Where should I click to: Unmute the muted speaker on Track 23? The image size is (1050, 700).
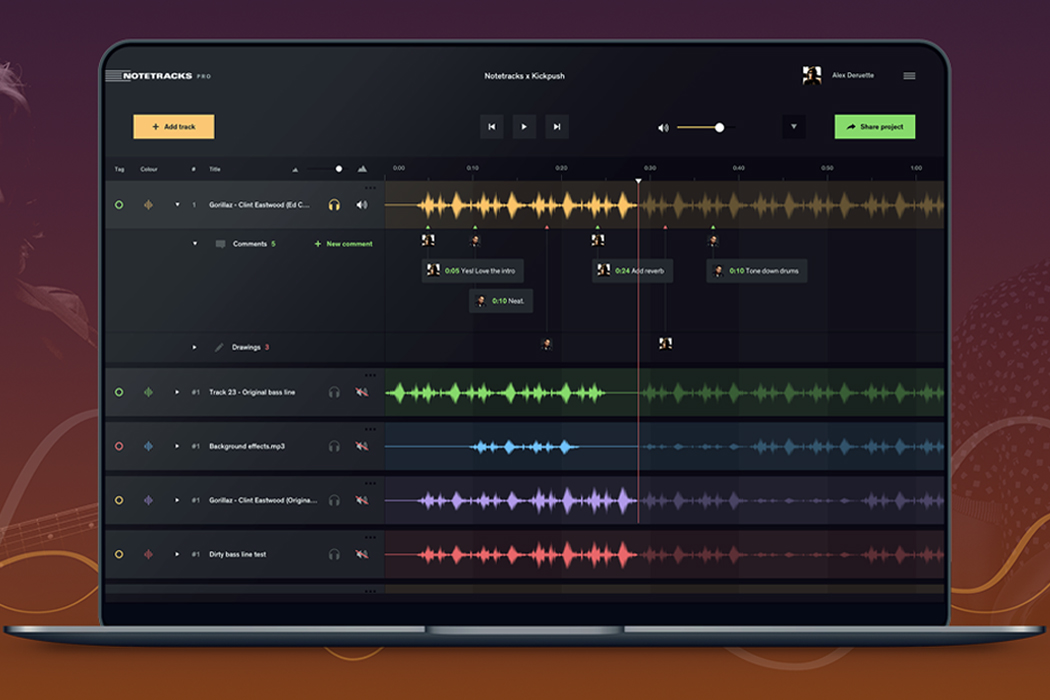360,391
